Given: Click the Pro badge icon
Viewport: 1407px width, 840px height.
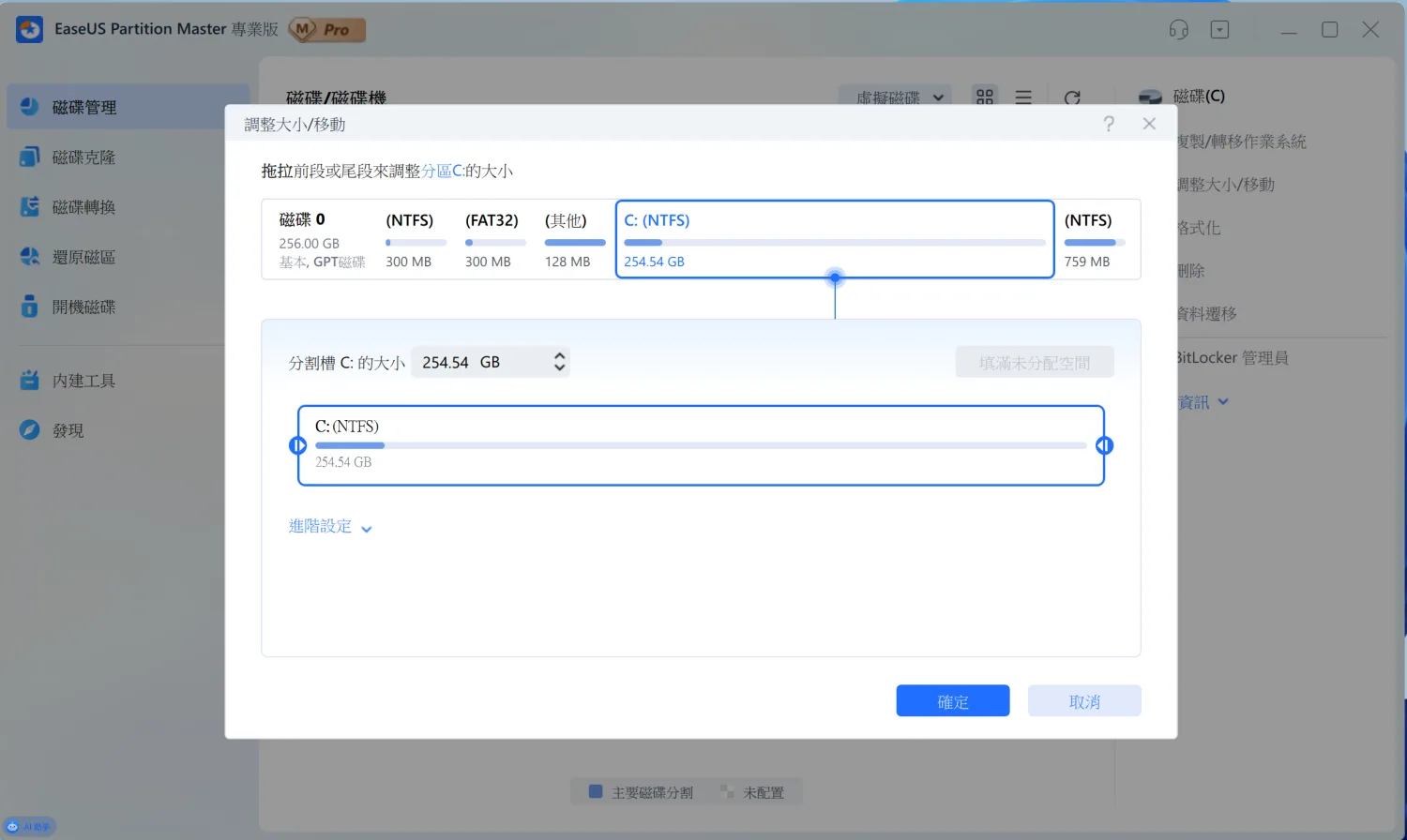Looking at the screenshot, I should point(327,30).
